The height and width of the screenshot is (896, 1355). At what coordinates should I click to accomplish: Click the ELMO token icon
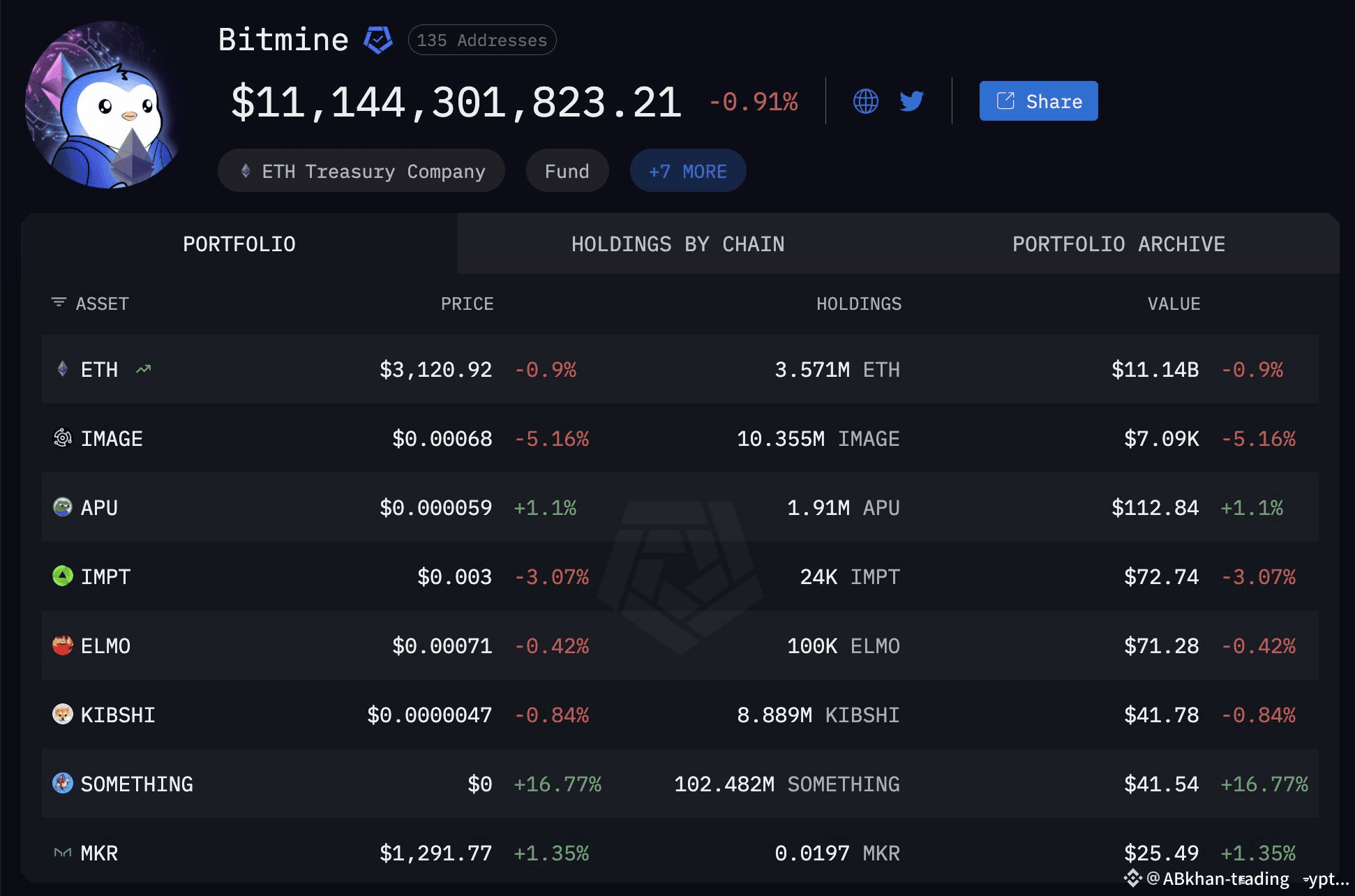(x=63, y=645)
